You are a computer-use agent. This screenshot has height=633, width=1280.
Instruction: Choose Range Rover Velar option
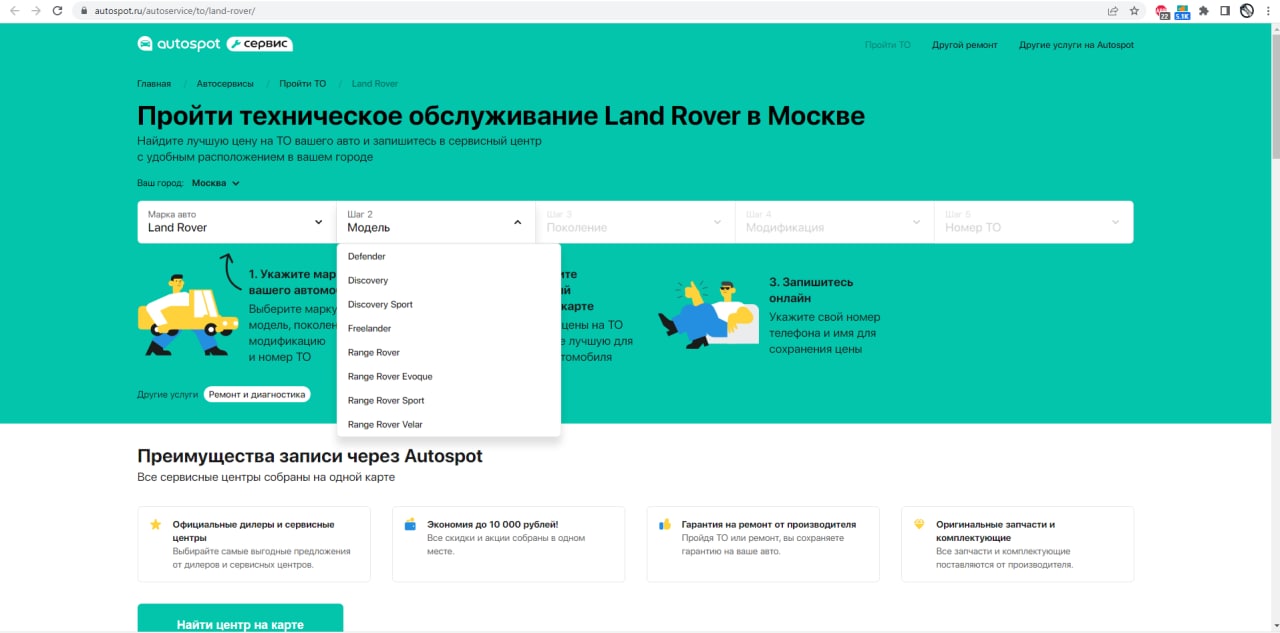pyautogui.click(x=449, y=424)
